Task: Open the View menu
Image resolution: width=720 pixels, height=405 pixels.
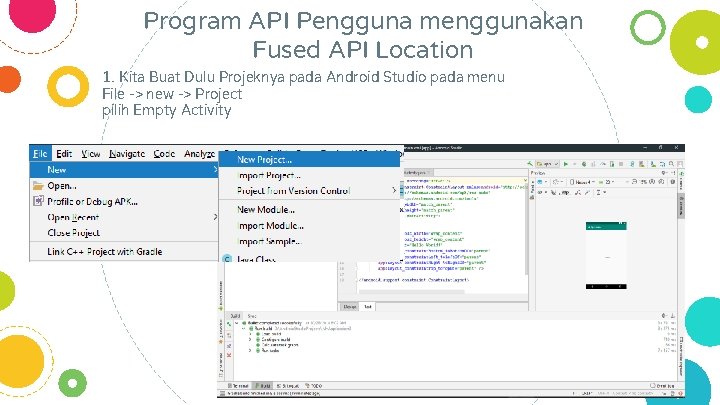Action: [x=90, y=154]
